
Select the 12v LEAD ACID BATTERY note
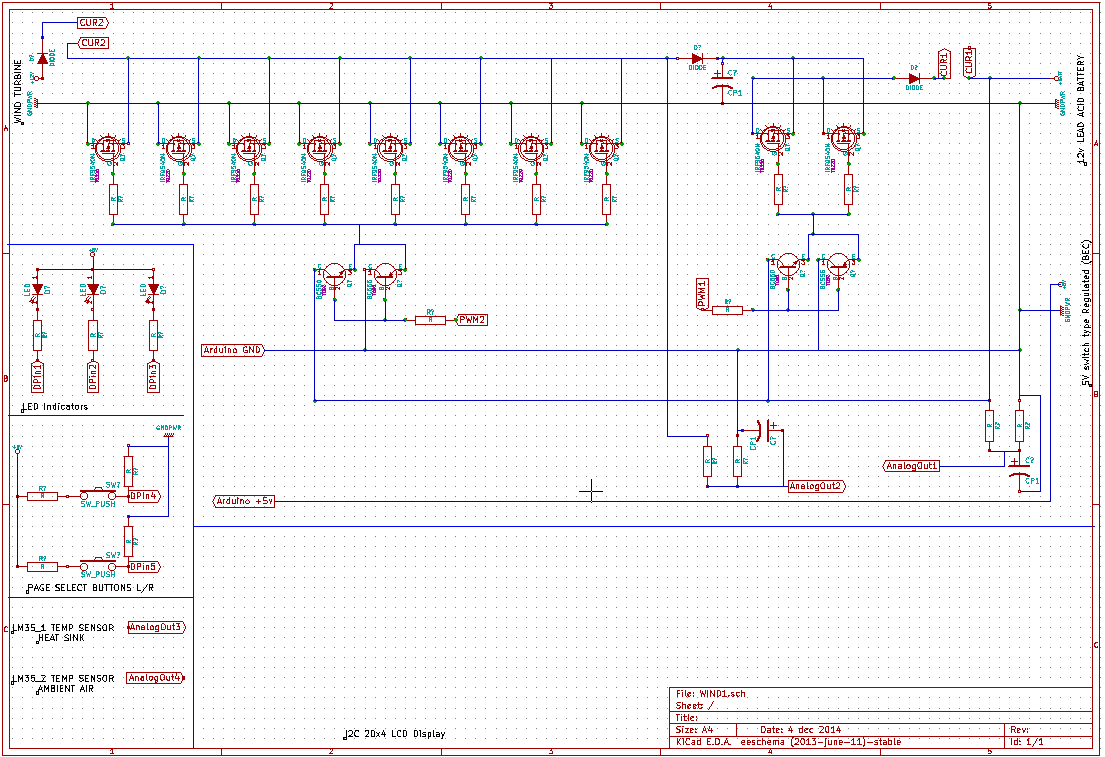(x=1082, y=110)
